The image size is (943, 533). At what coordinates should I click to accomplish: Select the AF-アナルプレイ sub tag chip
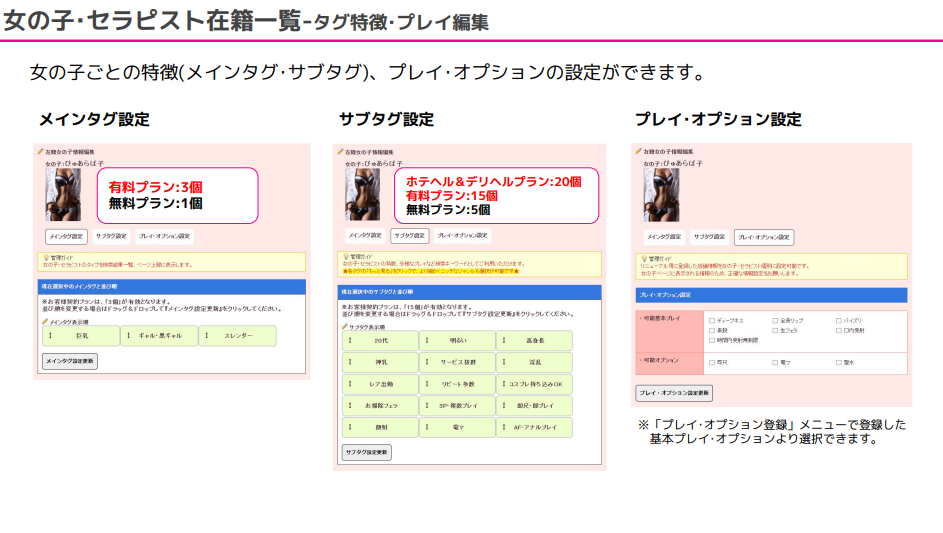click(x=534, y=427)
